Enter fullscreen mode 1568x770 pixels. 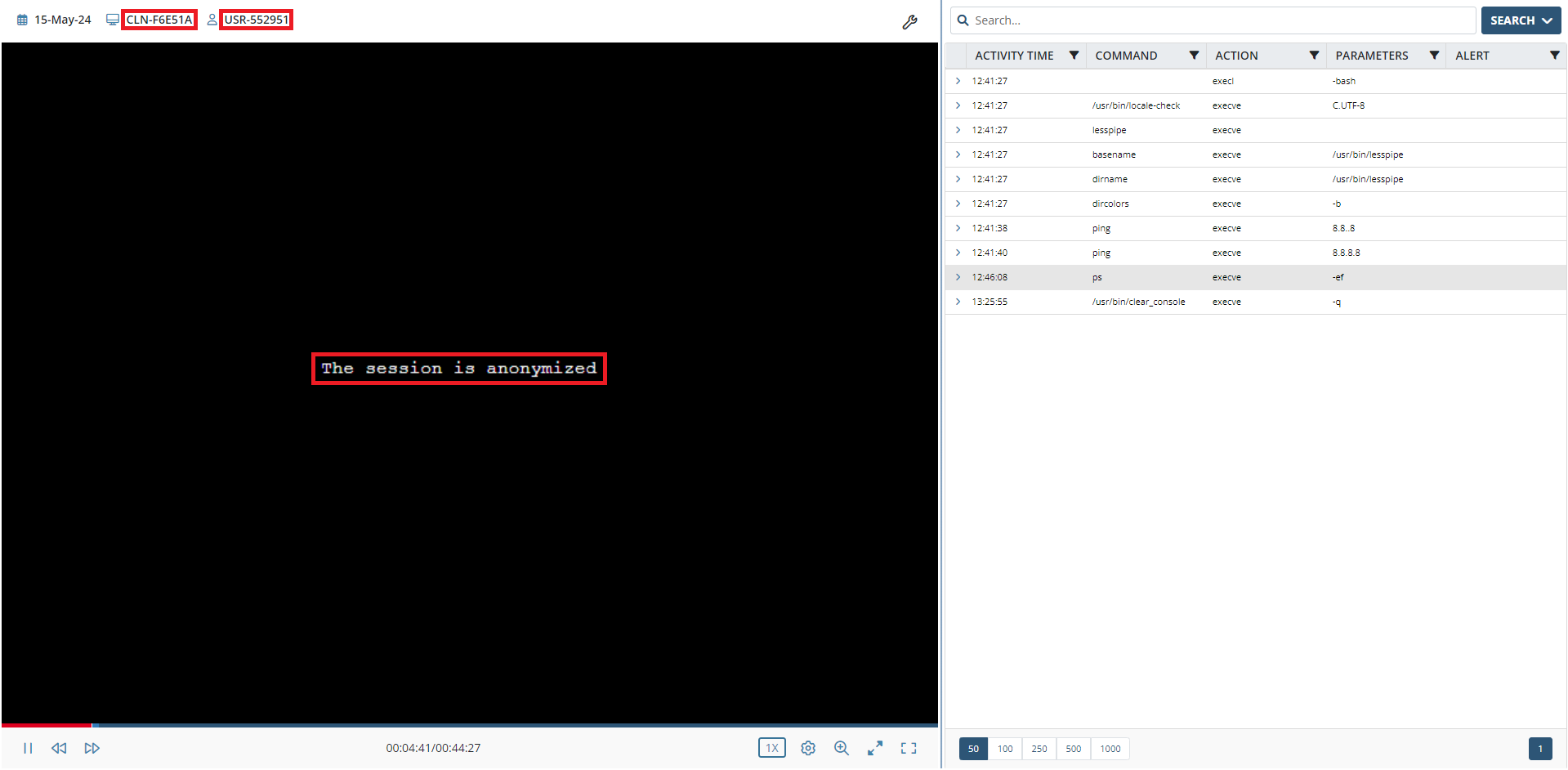tap(909, 748)
